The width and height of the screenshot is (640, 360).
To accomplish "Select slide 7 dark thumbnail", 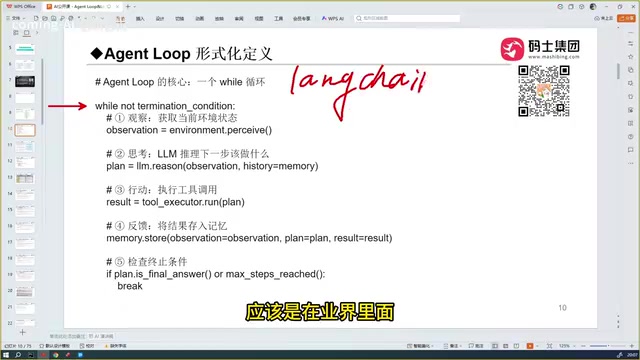I will pos(25,81).
